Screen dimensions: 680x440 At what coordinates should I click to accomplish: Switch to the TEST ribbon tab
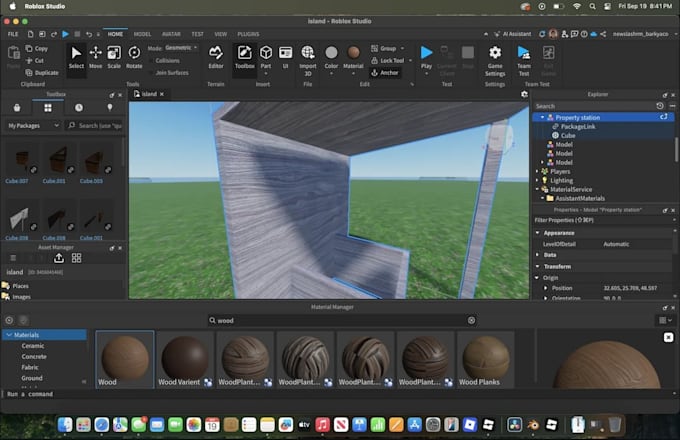(197, 34)
